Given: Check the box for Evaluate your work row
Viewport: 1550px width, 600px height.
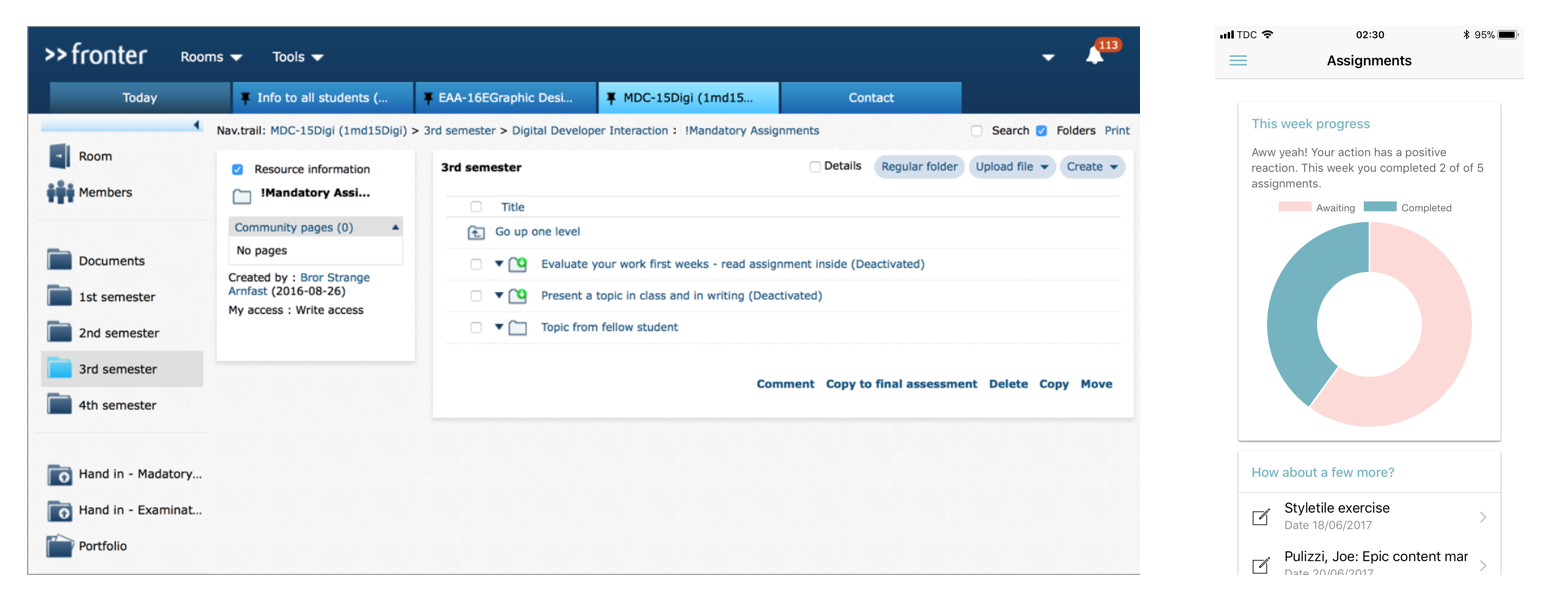Looking at the screenshot, I should tap(476, 265).
